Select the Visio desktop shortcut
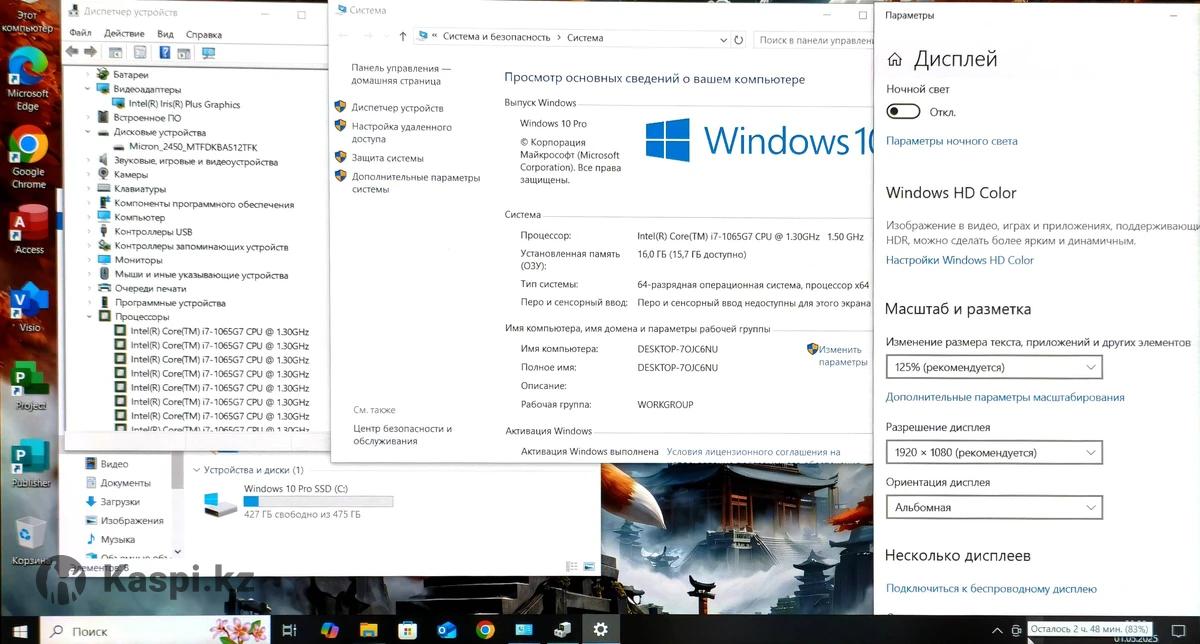 click(x=29, y=308)
